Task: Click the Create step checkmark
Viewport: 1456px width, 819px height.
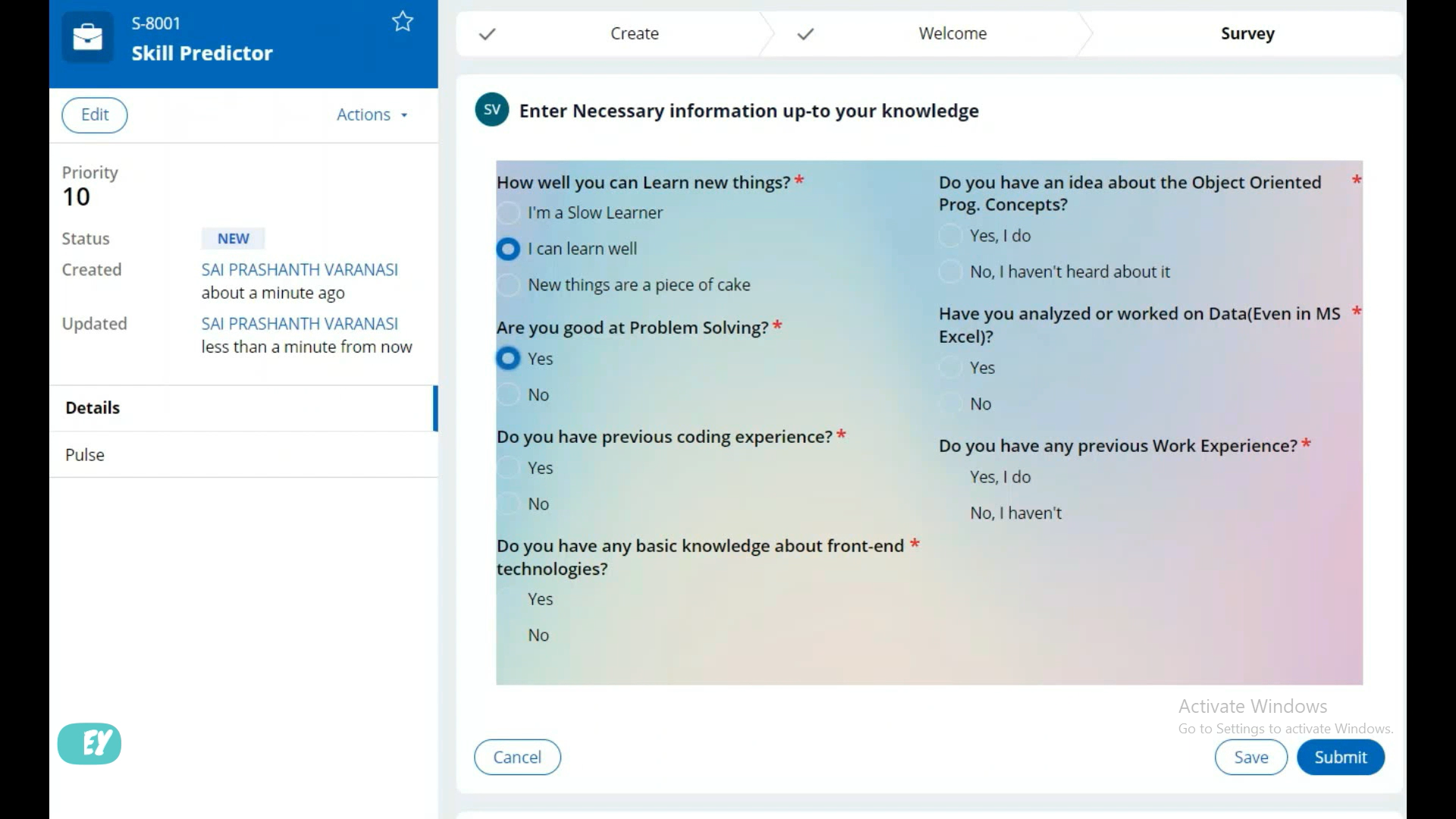Action: [x=487, y=34]
